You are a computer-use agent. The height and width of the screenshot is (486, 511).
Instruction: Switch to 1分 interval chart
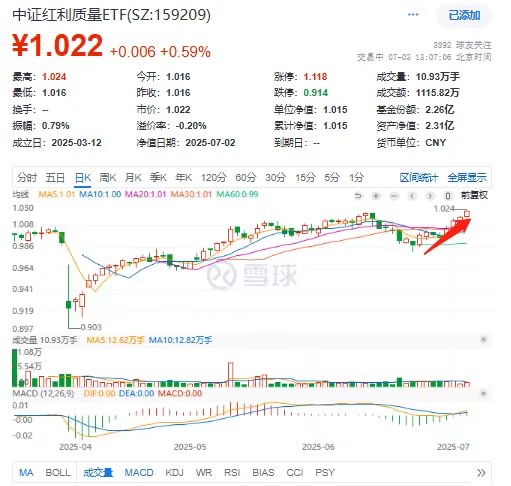tap(356, 177)
